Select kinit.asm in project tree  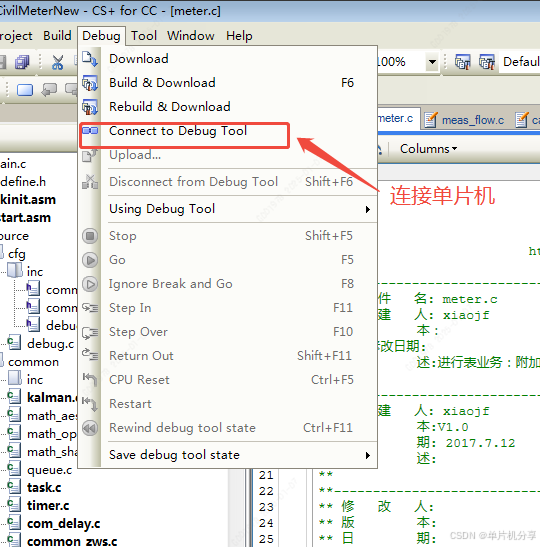click(x=28, y=200)
